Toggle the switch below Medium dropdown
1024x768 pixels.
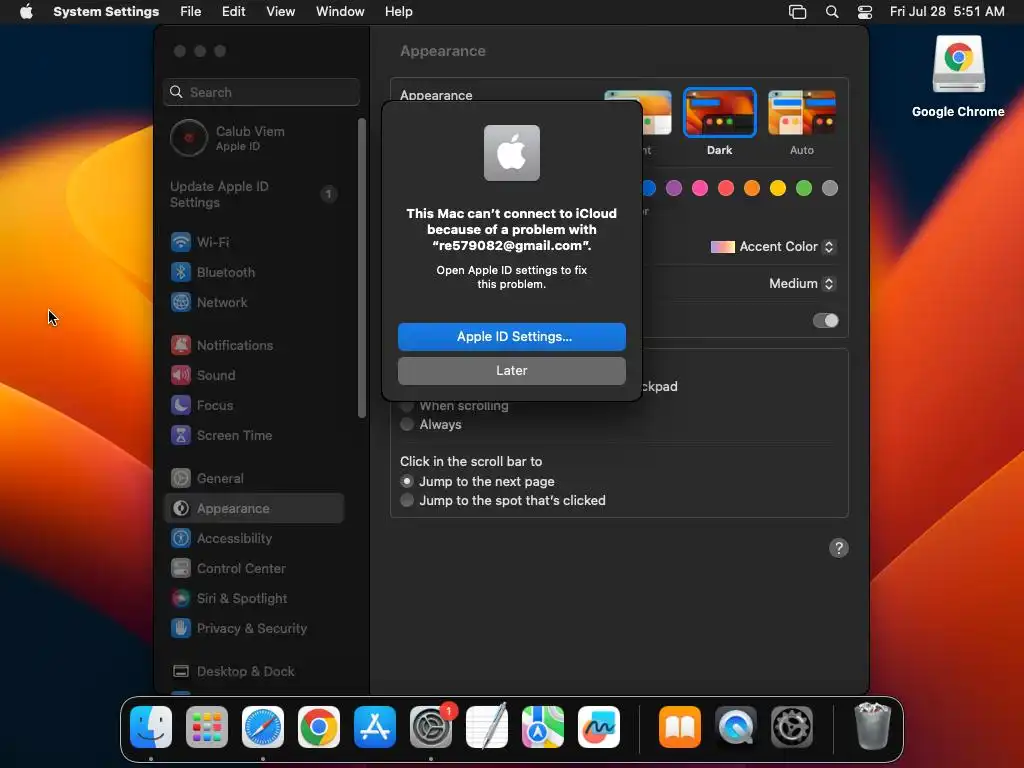pos(825,321)
